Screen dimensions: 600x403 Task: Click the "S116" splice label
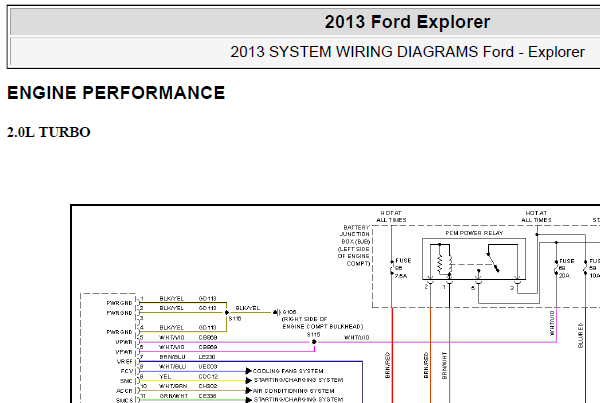(x=235, y=319)
